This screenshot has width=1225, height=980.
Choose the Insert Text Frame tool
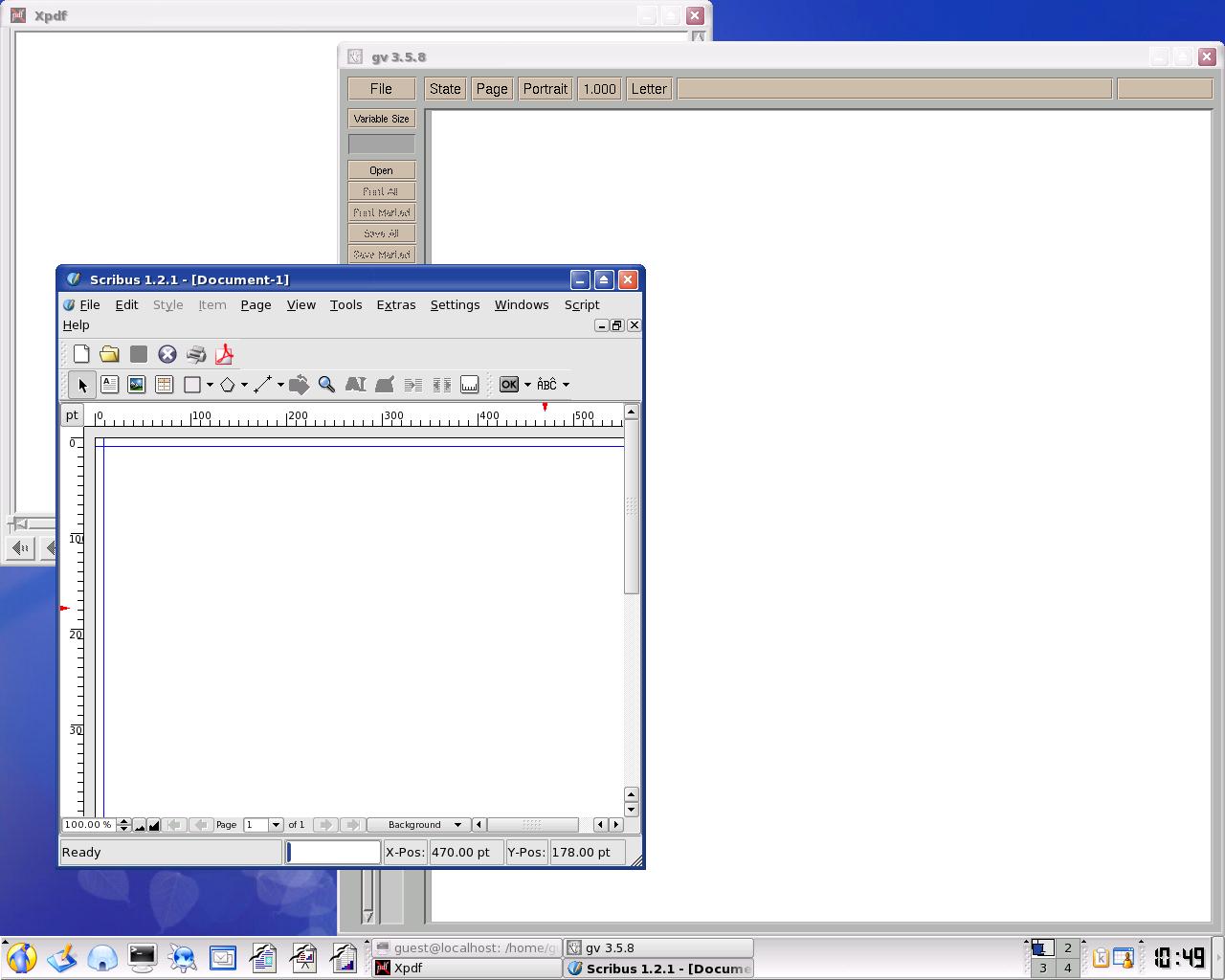pos(109,385)
